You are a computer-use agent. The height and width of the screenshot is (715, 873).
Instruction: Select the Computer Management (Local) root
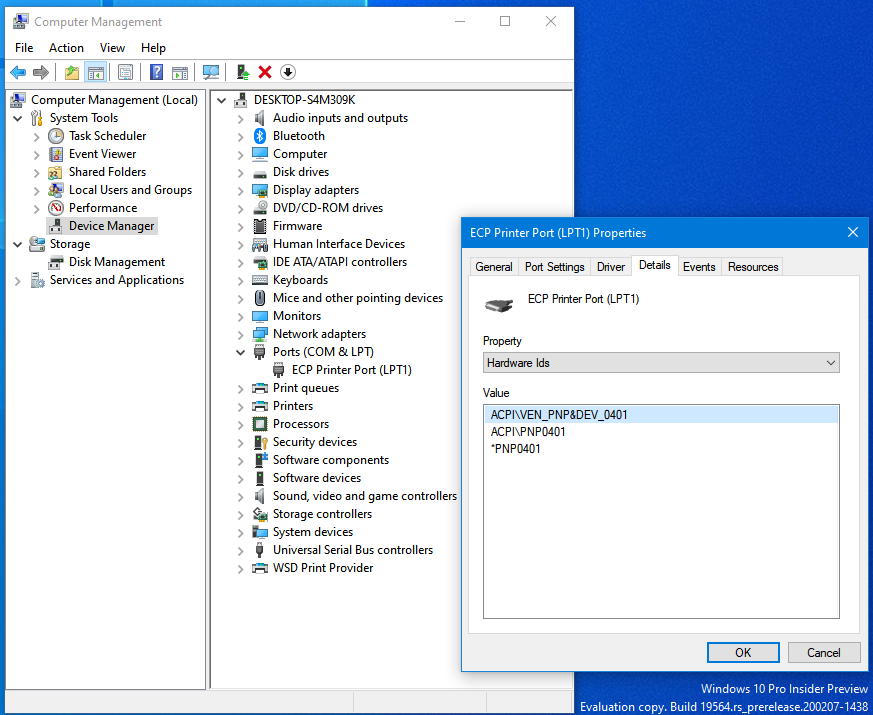pos(114,100)
